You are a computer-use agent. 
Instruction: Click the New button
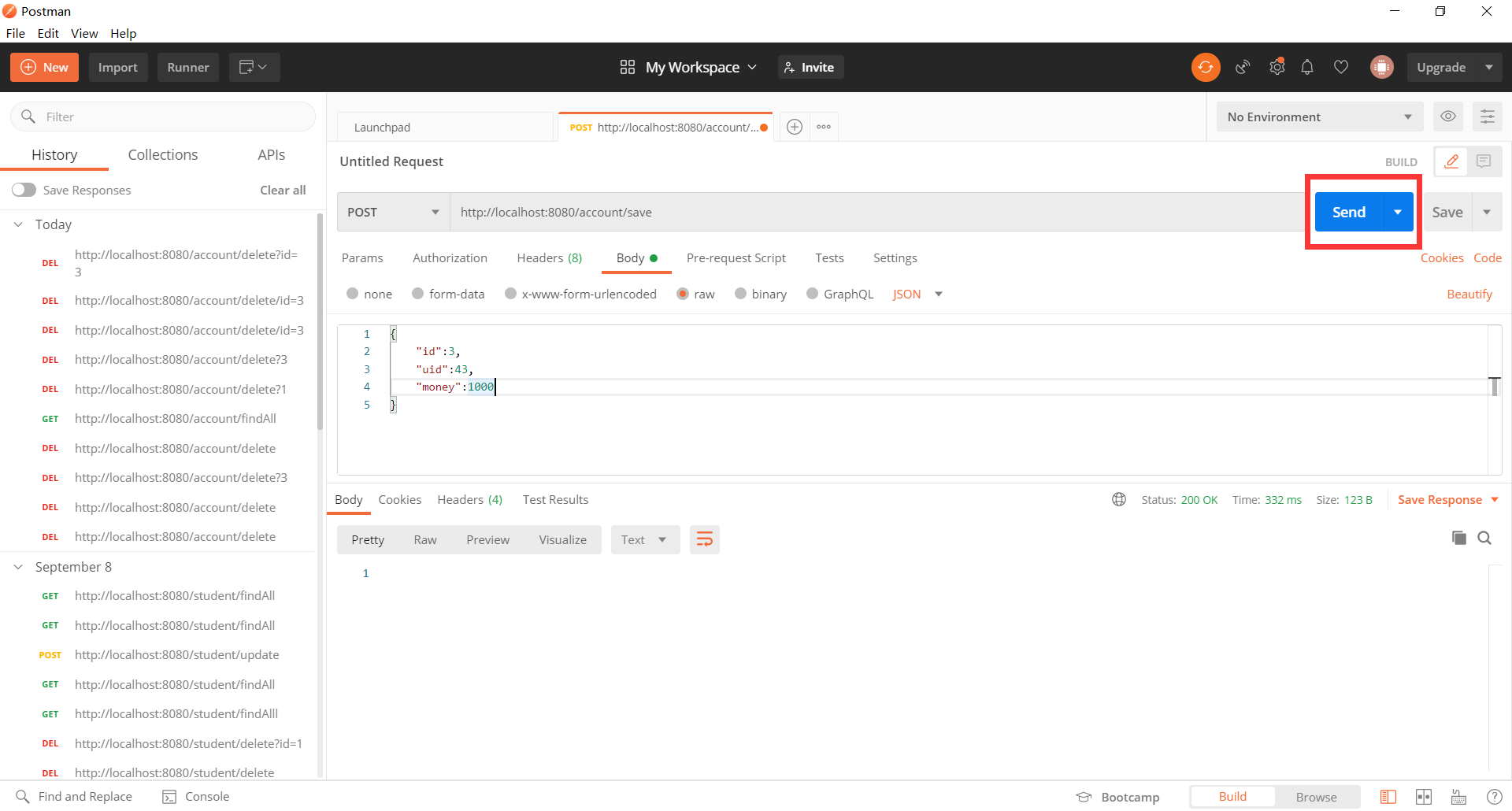(x=45, y=68)
